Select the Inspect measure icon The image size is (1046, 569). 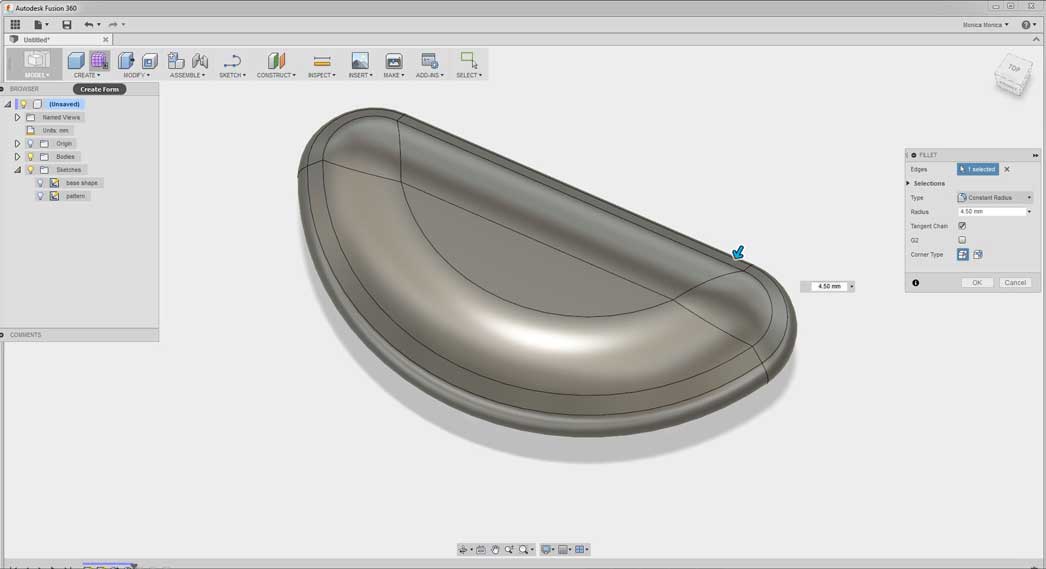[322, 61]
